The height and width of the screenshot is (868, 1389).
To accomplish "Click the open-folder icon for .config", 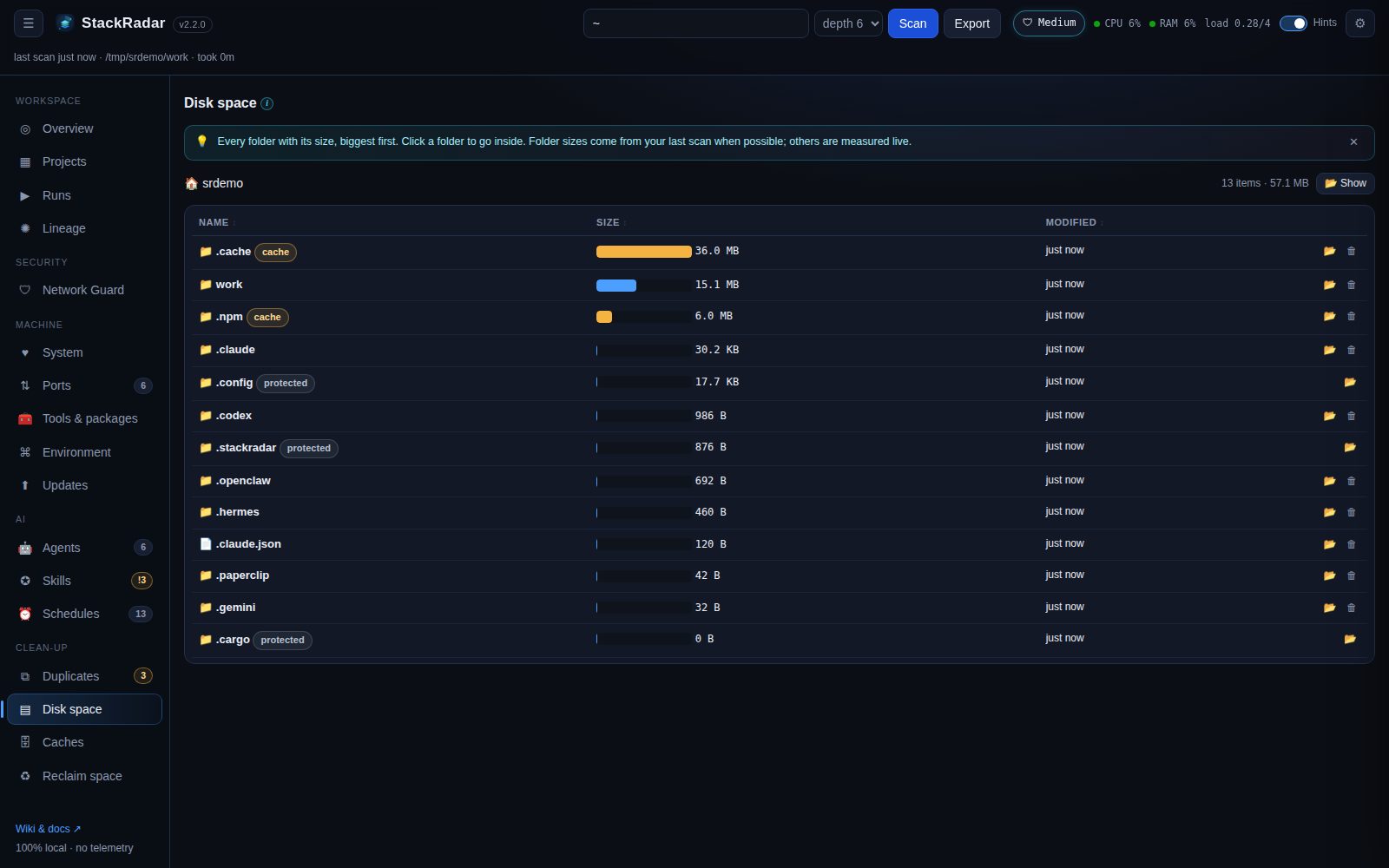I will click(x=1350, y=382).
